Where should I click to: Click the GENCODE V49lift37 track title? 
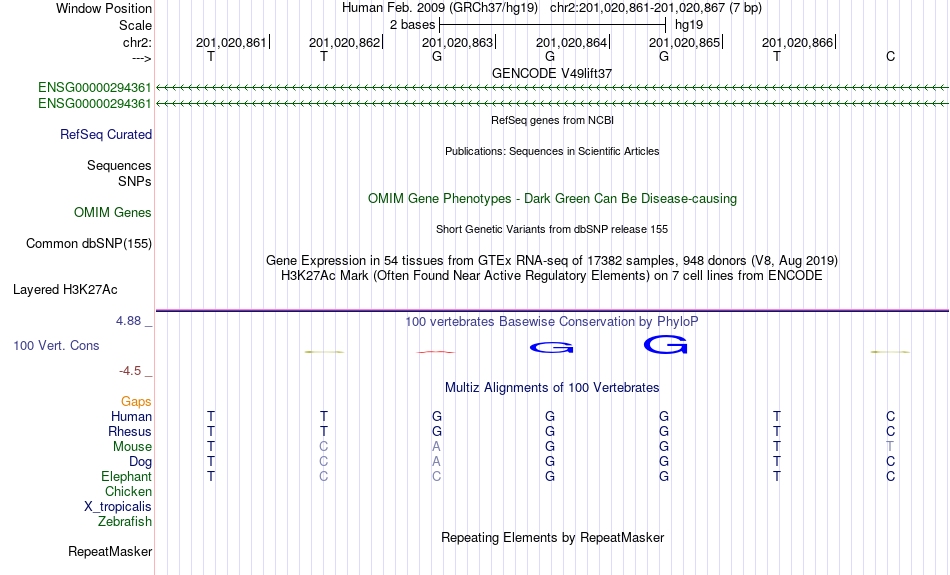point(552,73)
